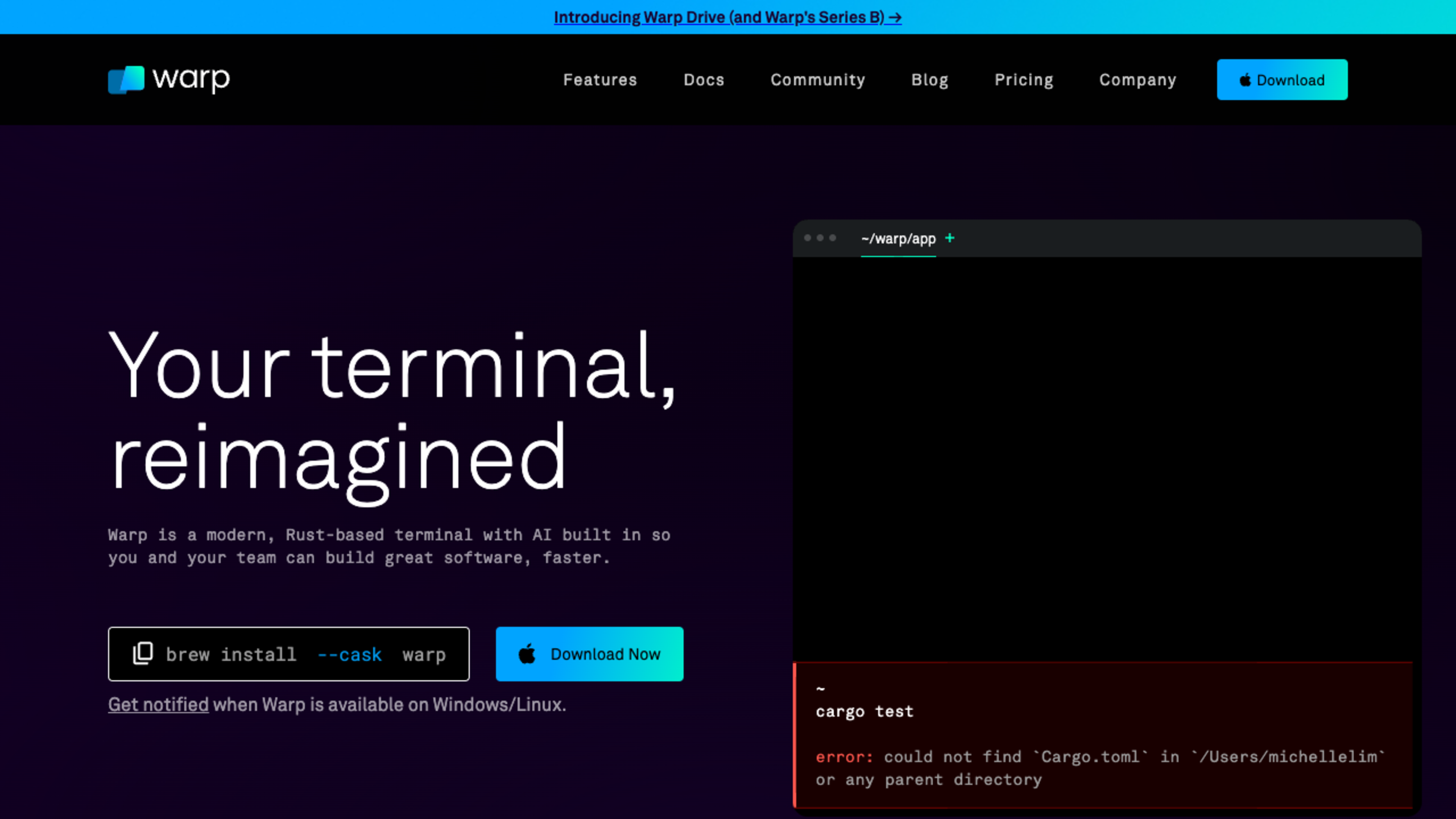Open the Community nav item
Screen dimensions: 1456x819
click(x=818, y=80)
